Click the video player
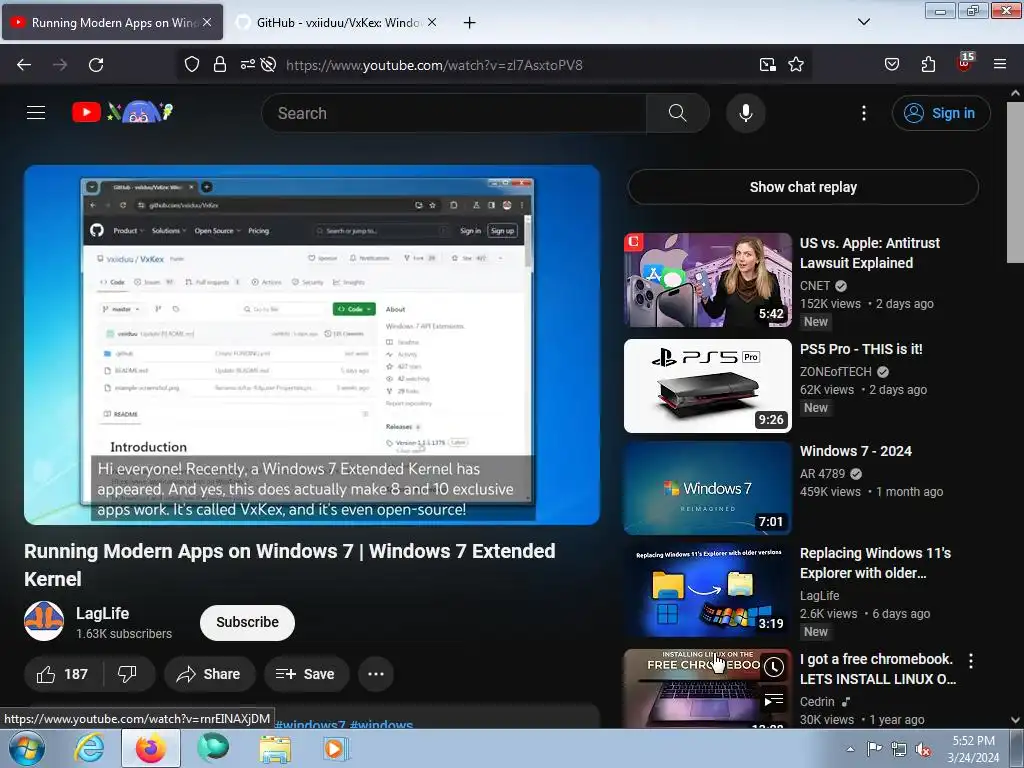 coord(312,344)
